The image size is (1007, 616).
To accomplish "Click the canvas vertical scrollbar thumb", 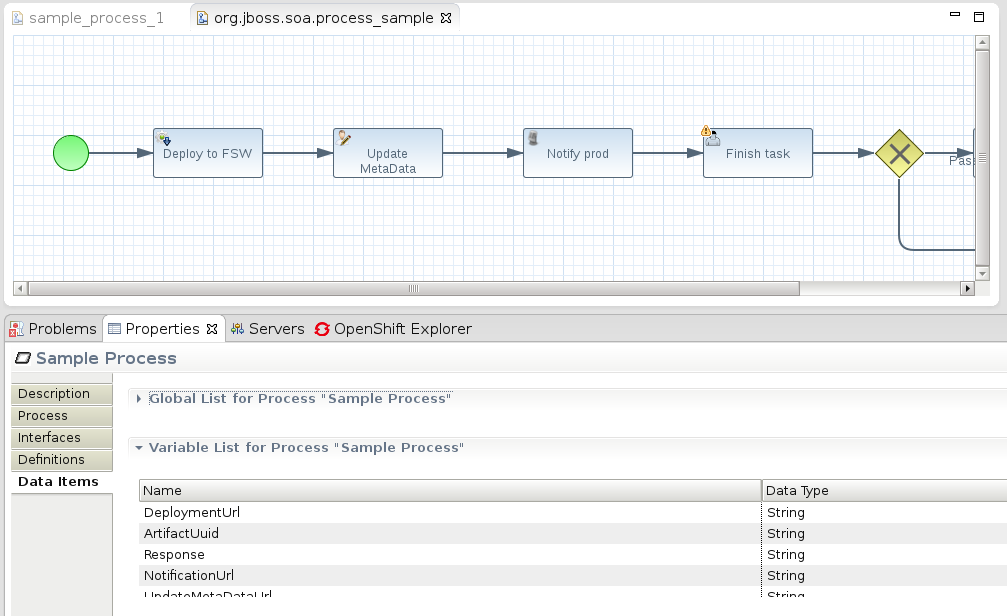I will point(982,158).
